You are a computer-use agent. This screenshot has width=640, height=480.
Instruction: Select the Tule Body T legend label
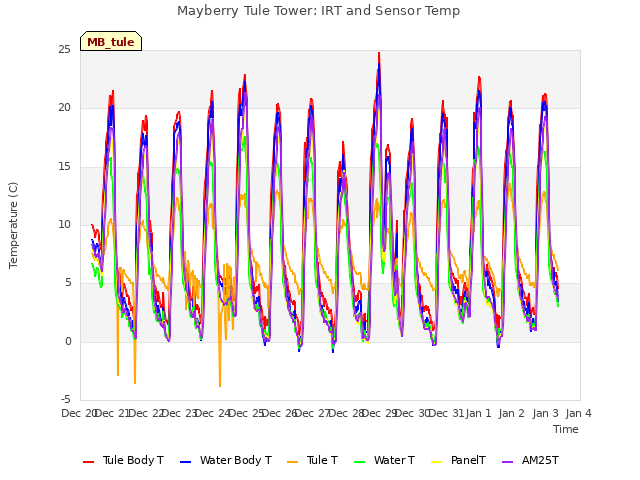(133, 460)
